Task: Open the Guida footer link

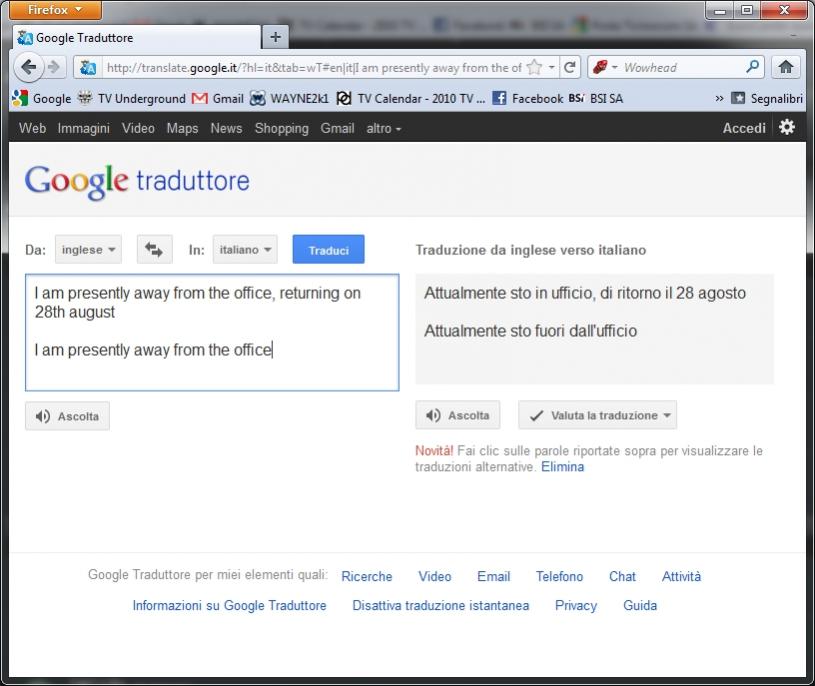Action: pos(640,605)
